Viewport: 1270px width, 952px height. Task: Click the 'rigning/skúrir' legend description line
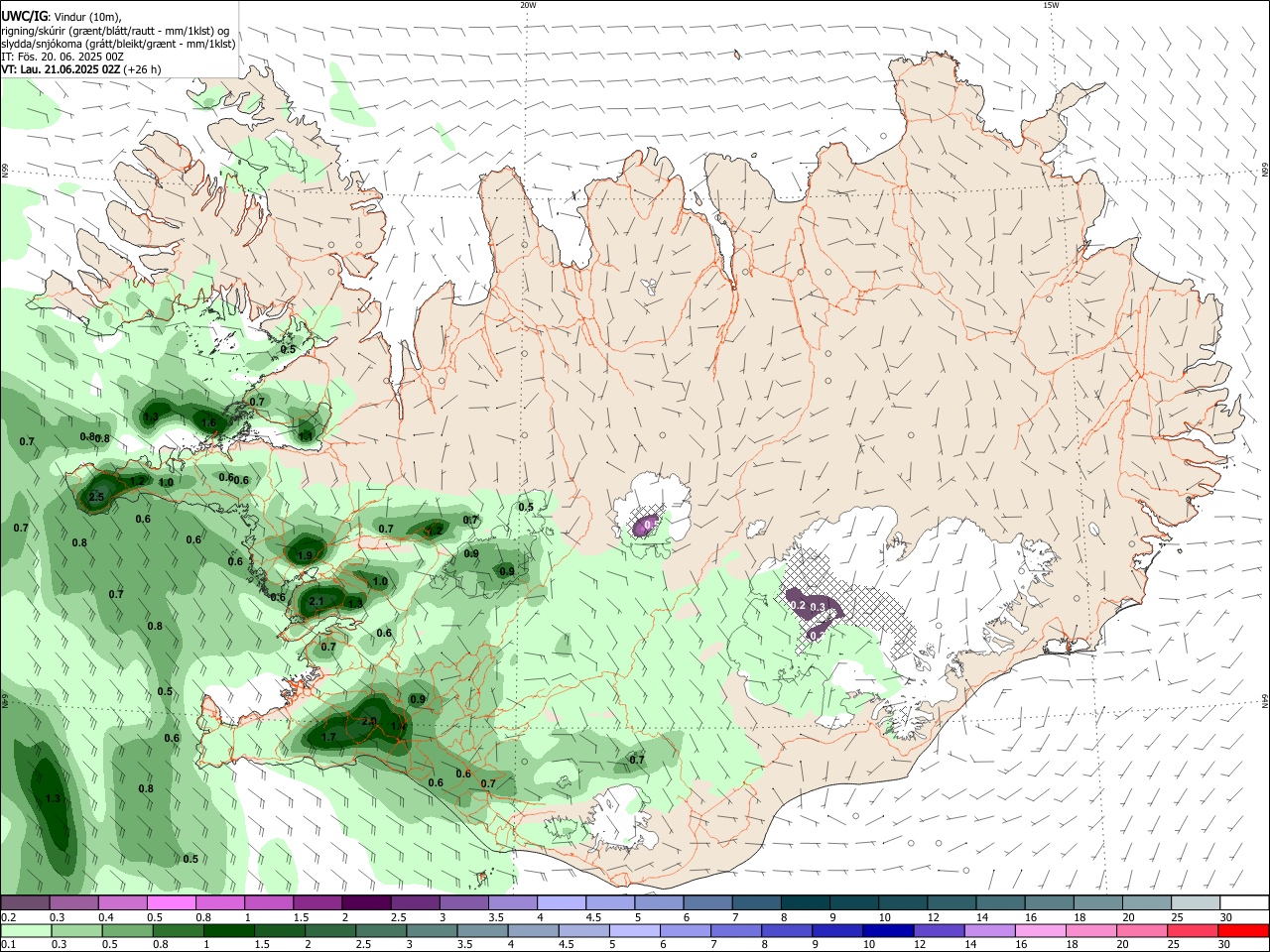click(x=115, y=31)
